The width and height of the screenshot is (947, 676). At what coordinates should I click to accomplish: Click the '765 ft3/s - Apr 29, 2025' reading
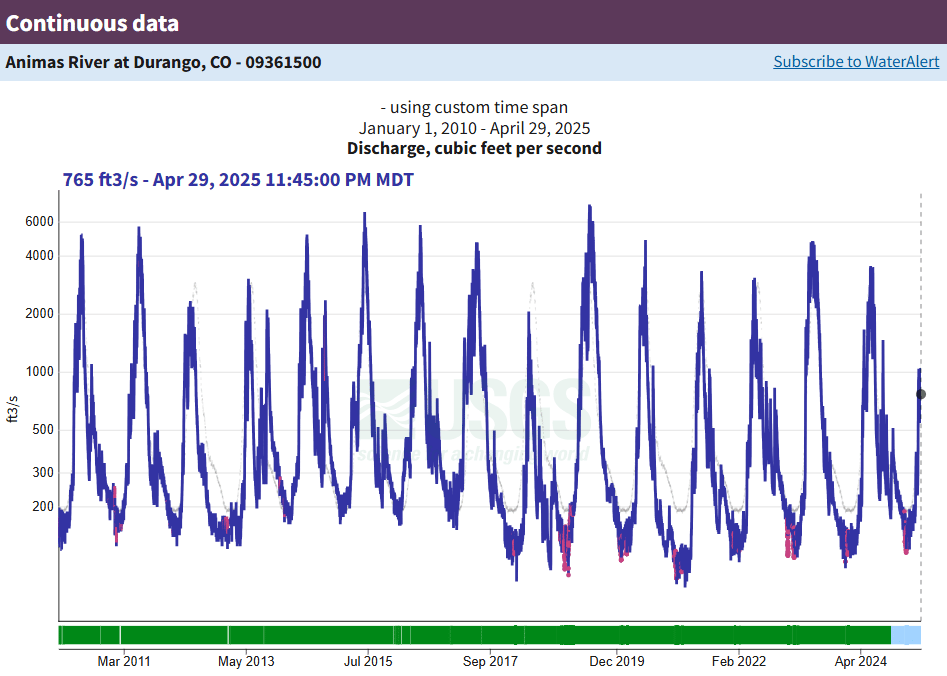(238, 179)
